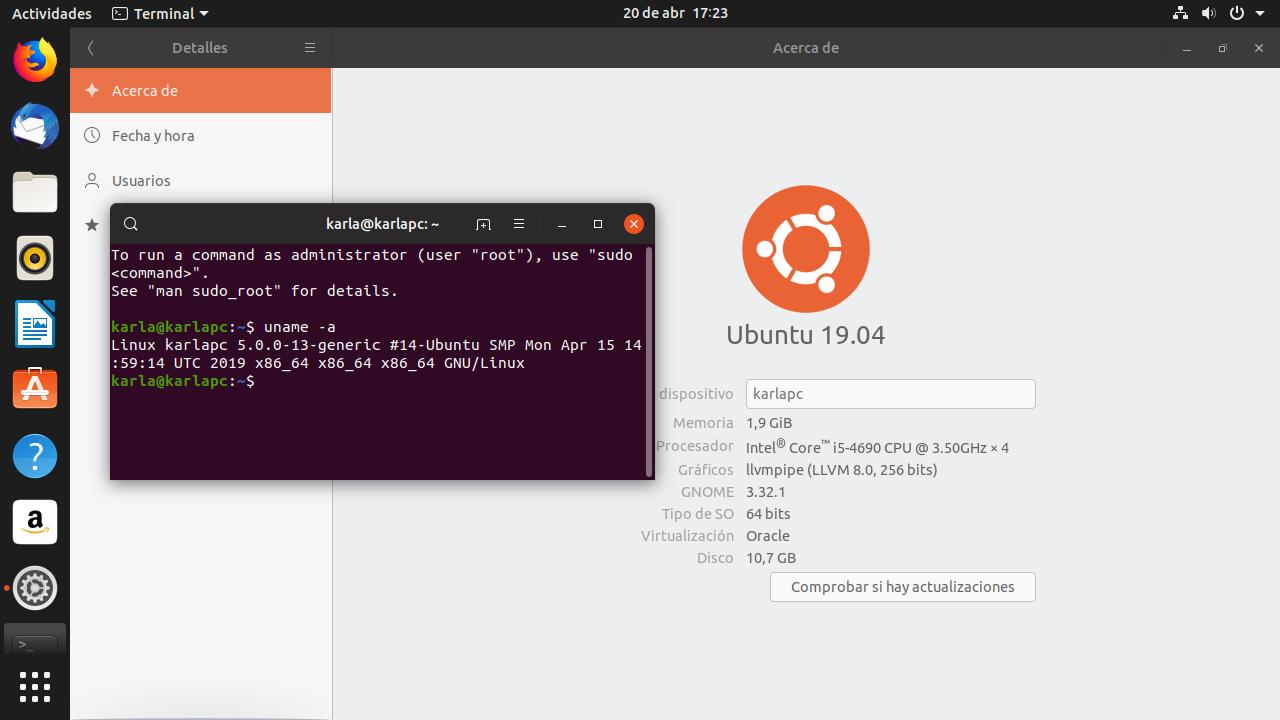
Task: Close the terminal window
Action: click(633, 224)
